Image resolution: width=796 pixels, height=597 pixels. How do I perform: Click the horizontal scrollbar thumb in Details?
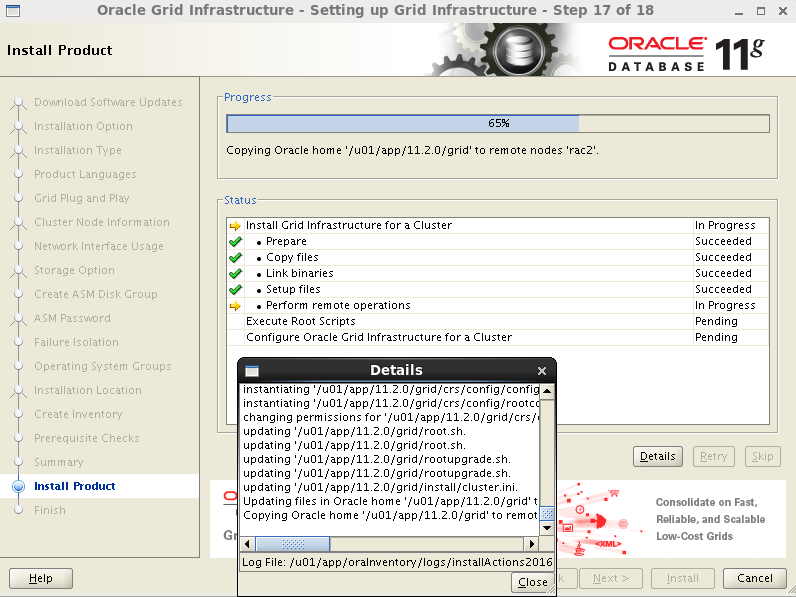[292, 544]
